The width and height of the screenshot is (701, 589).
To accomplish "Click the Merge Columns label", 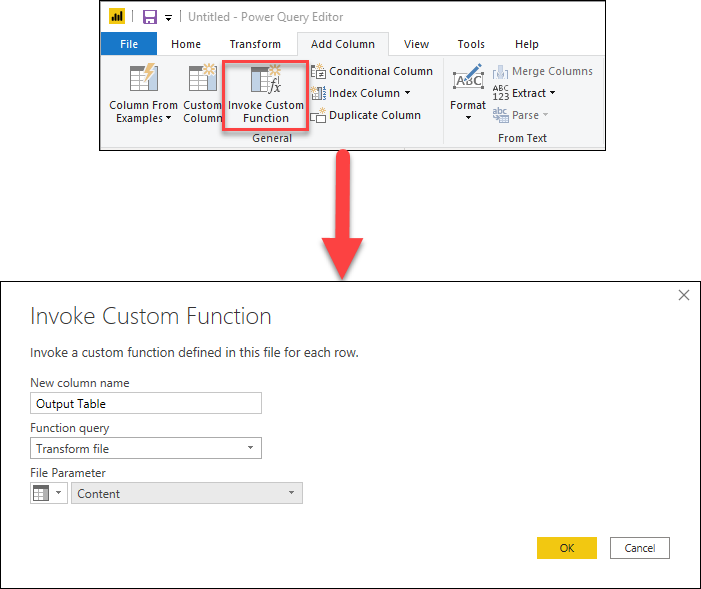I will point(552,71).
